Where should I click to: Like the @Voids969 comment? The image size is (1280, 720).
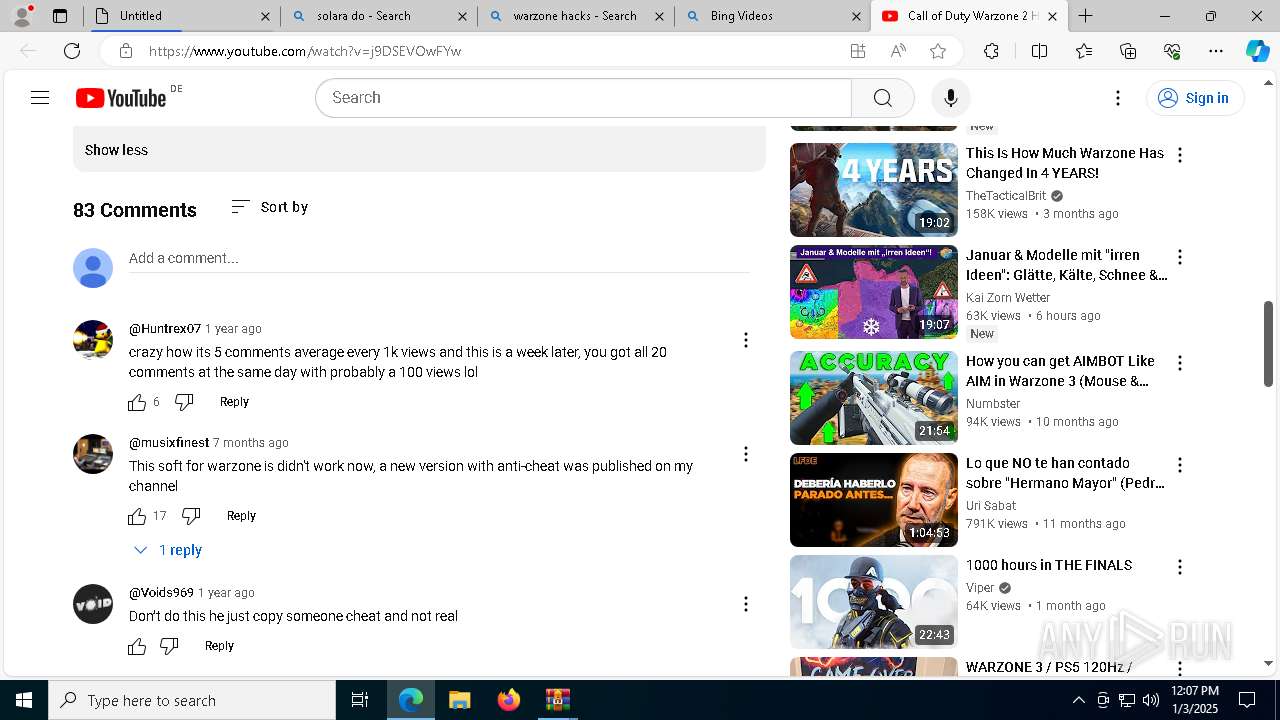click(x=137, y=646)
